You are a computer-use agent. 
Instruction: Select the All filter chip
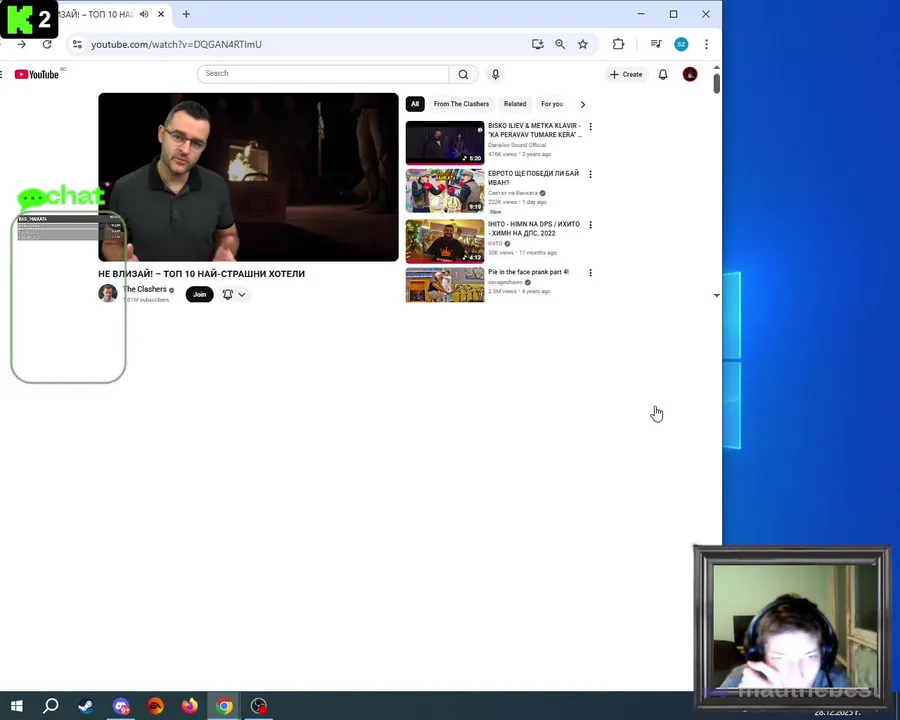tap(415, 104)
